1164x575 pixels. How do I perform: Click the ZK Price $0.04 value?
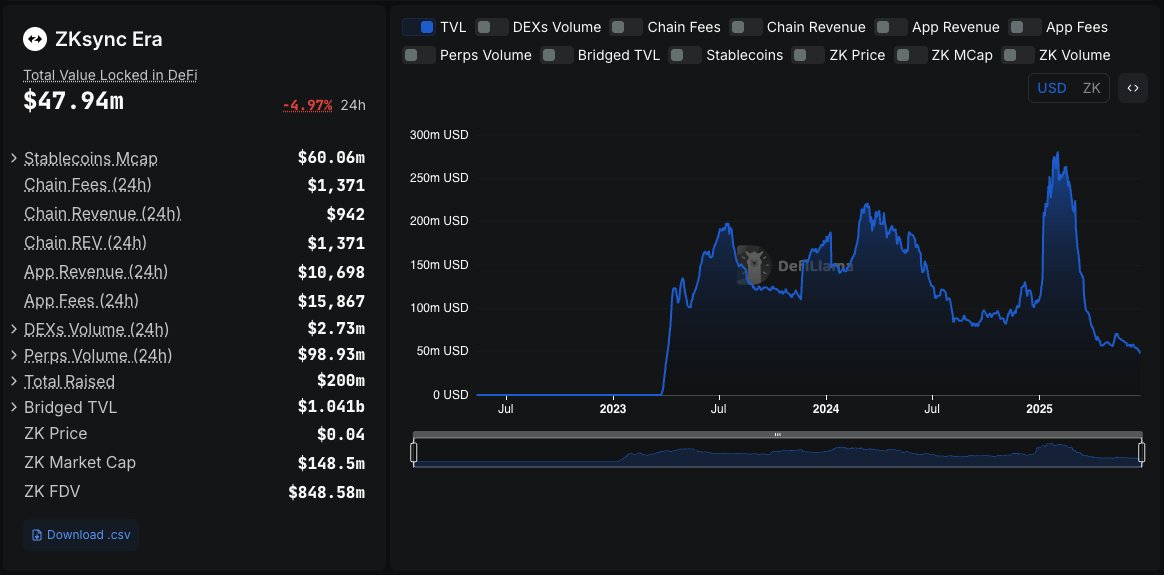pyautogui.click(x=341, y=434)
